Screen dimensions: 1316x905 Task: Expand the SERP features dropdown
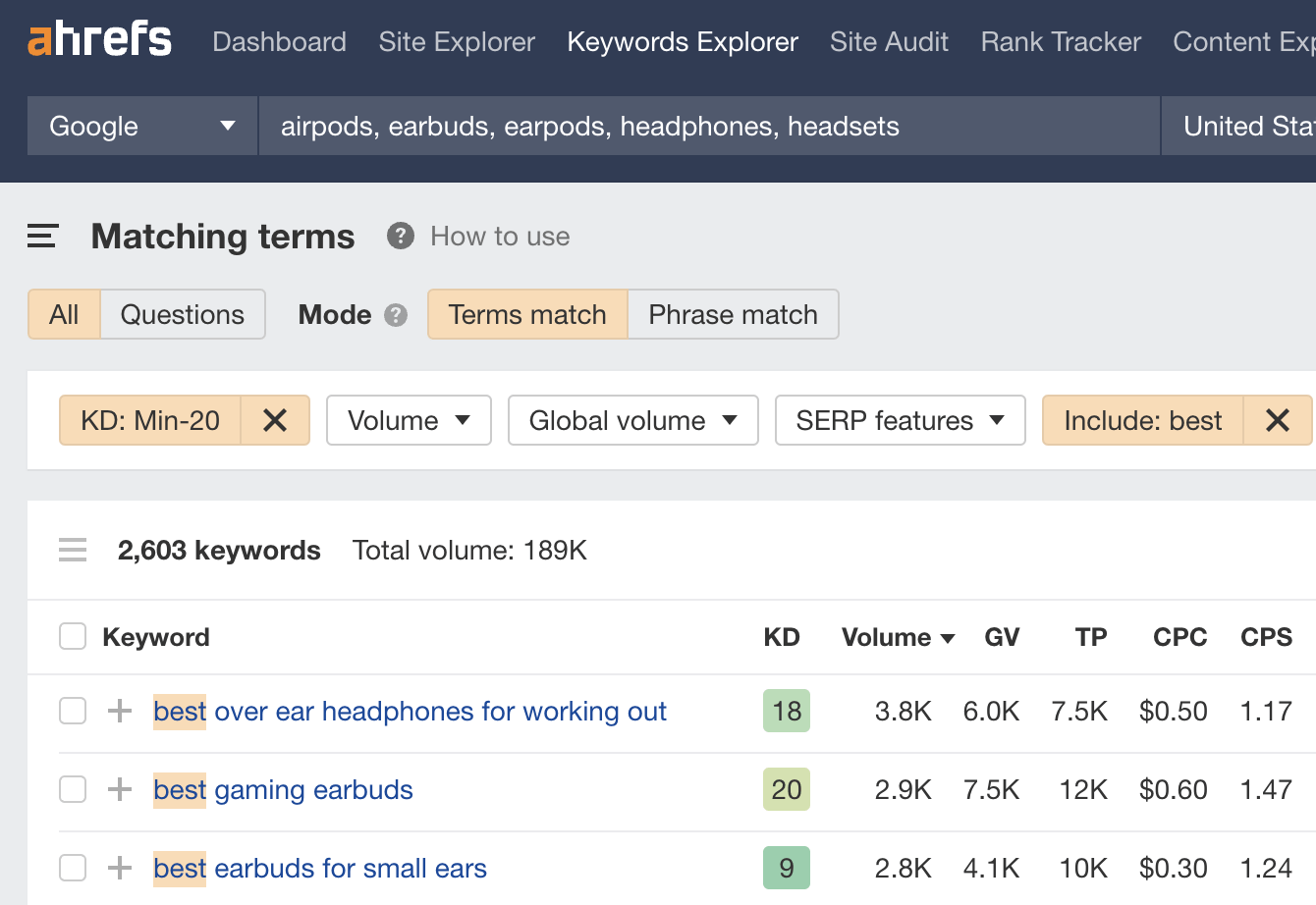tap(899, 420)
